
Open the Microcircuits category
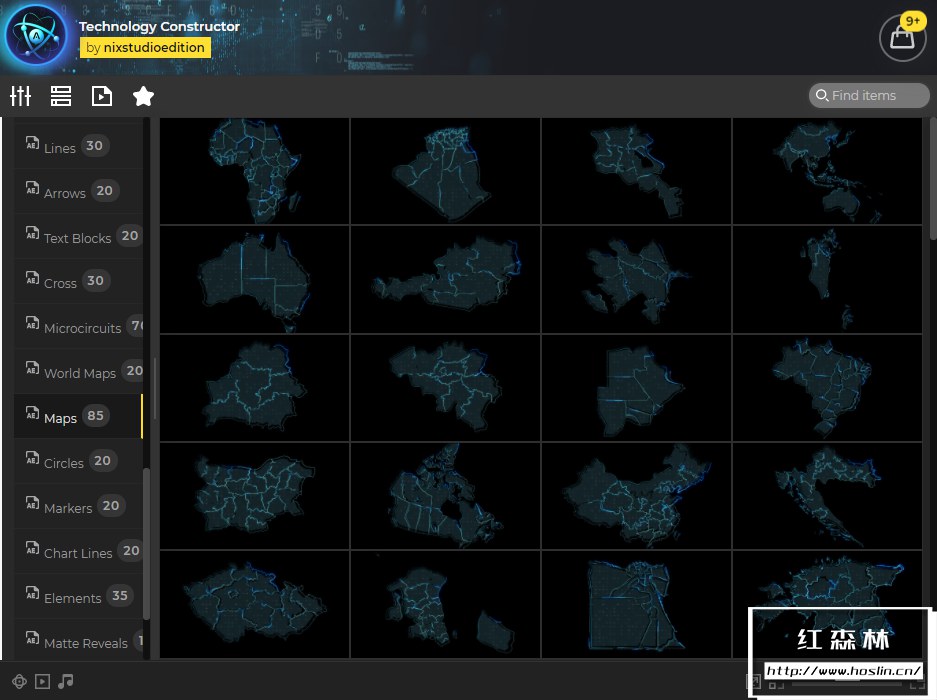point(78,326)
